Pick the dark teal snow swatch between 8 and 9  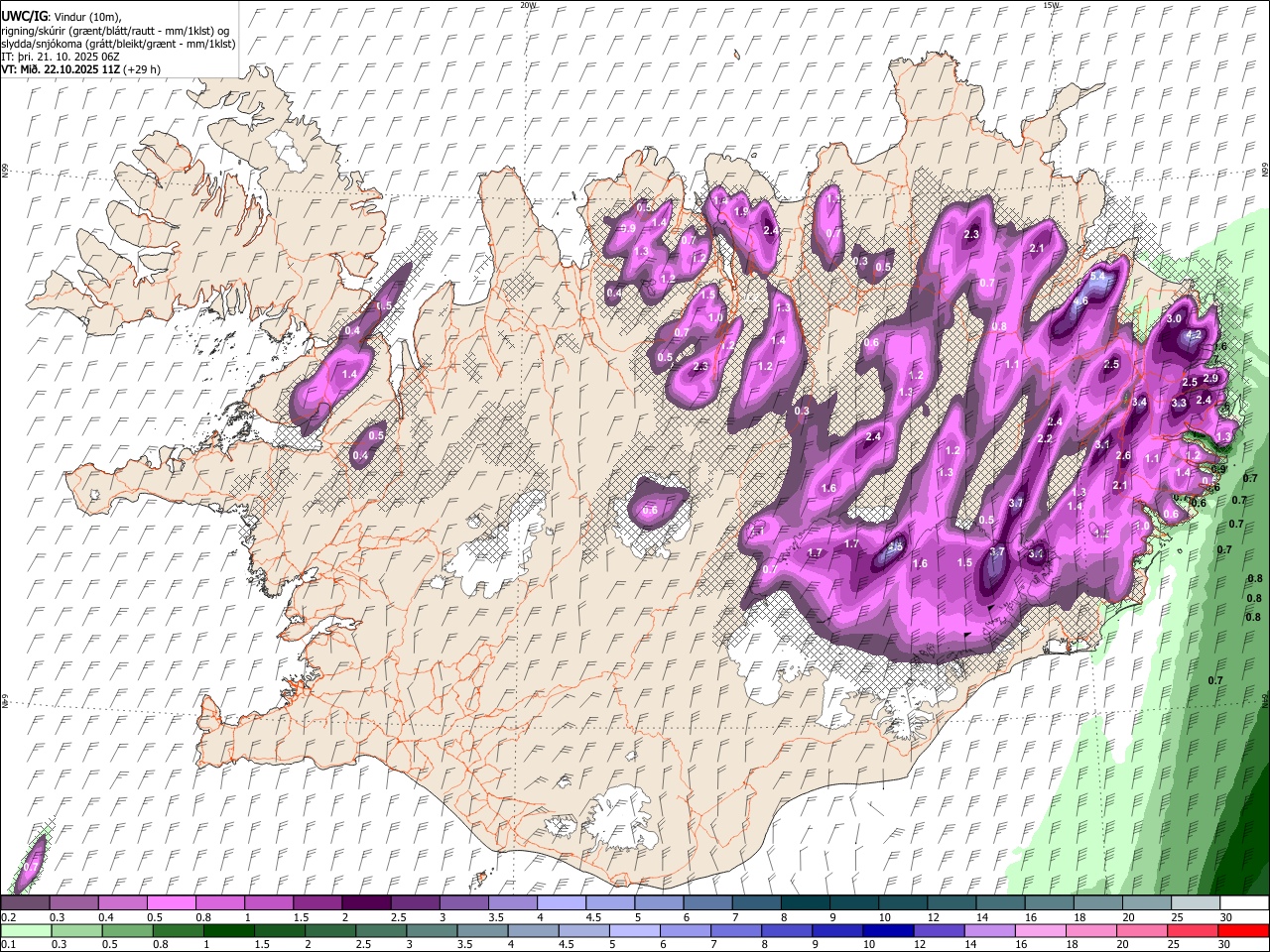805,903
